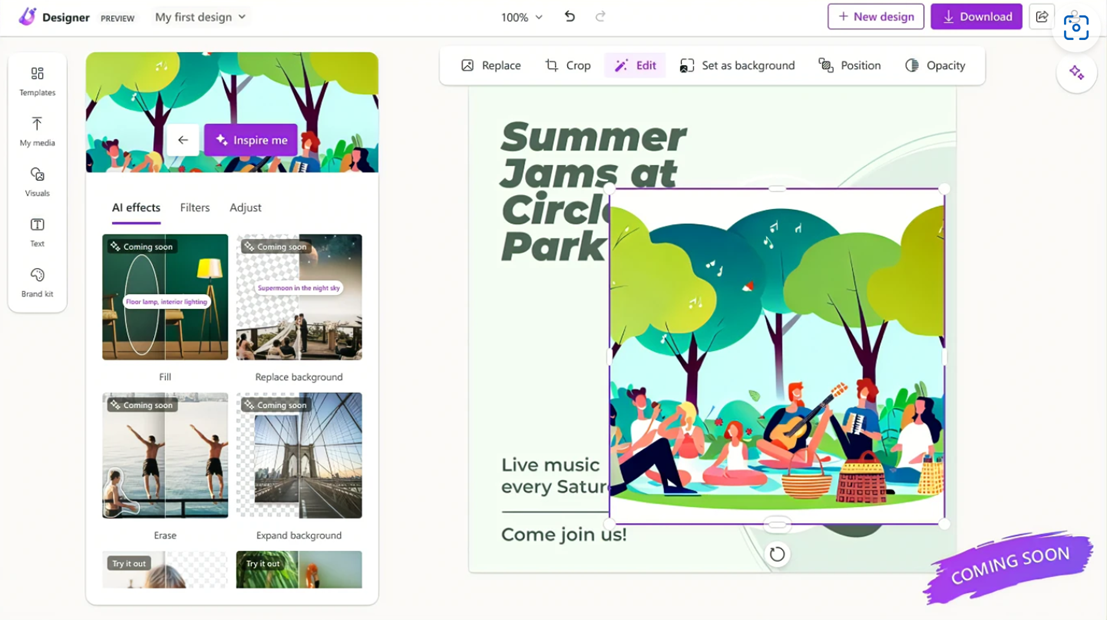
Task: Expand the My first design dropdown
Action: pos(201,17)
